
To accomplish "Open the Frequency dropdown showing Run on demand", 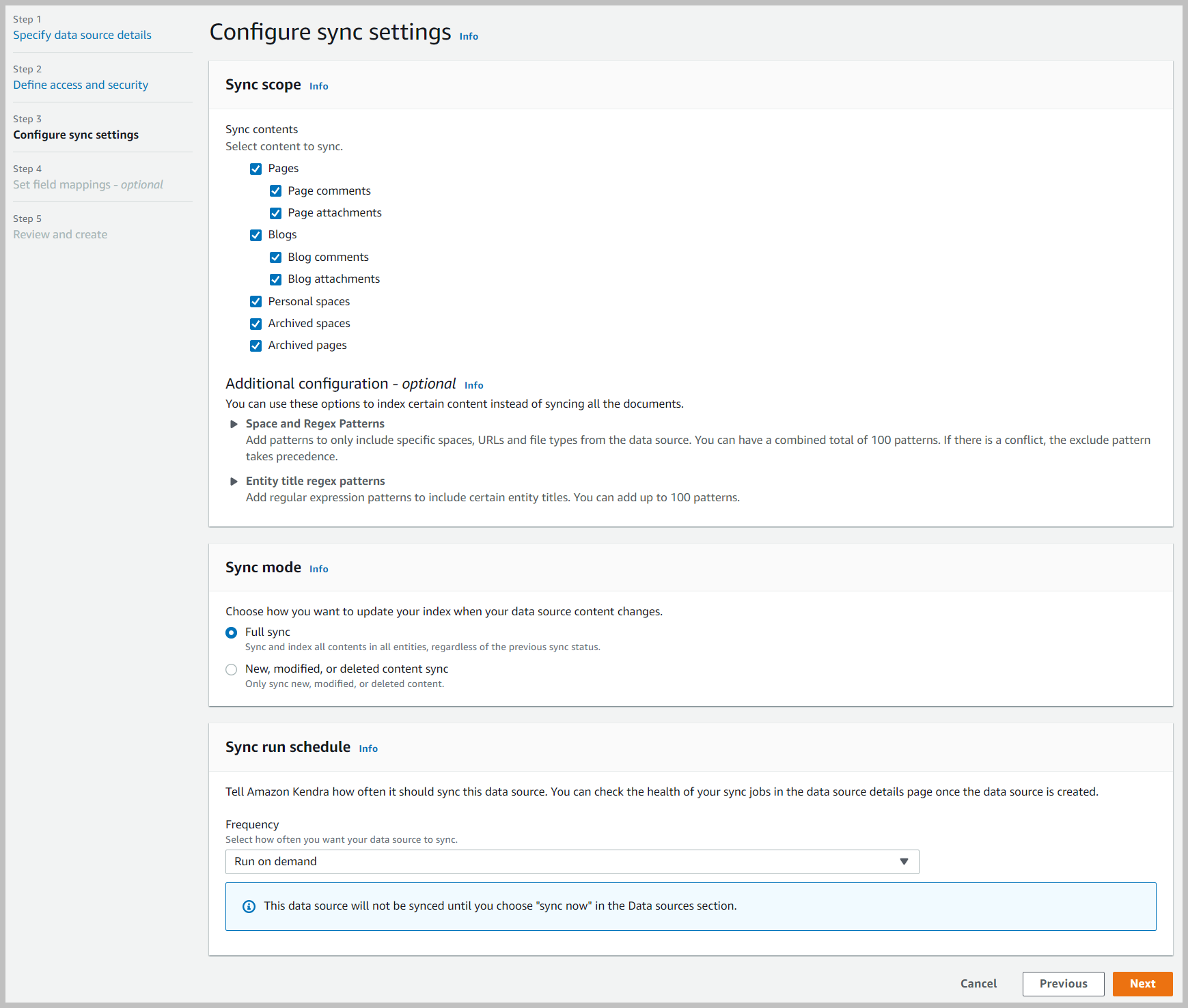I will click(x=571, y=861).
